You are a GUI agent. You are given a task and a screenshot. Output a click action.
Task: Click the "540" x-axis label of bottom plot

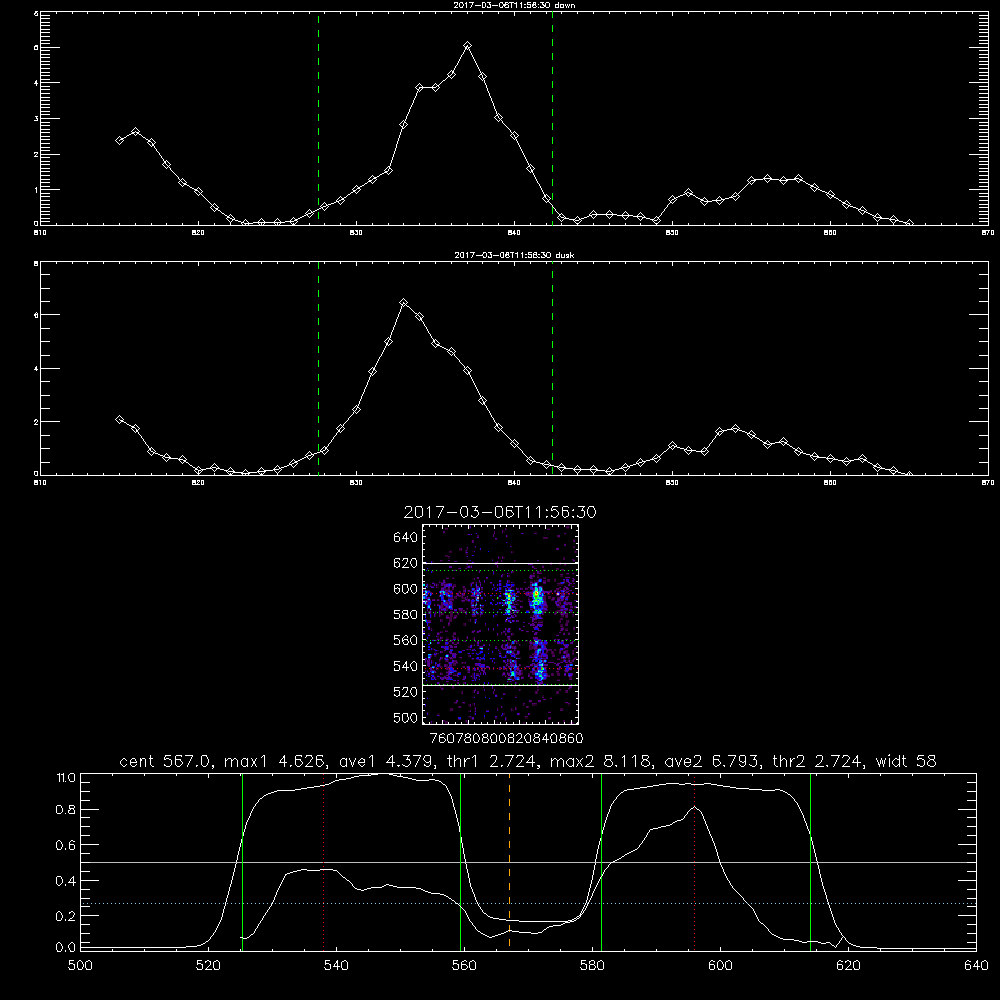(x=336, y=966)
